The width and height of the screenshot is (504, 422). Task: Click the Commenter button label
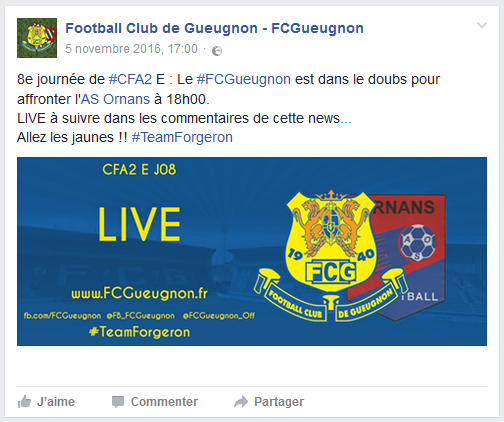coord(164,402)
